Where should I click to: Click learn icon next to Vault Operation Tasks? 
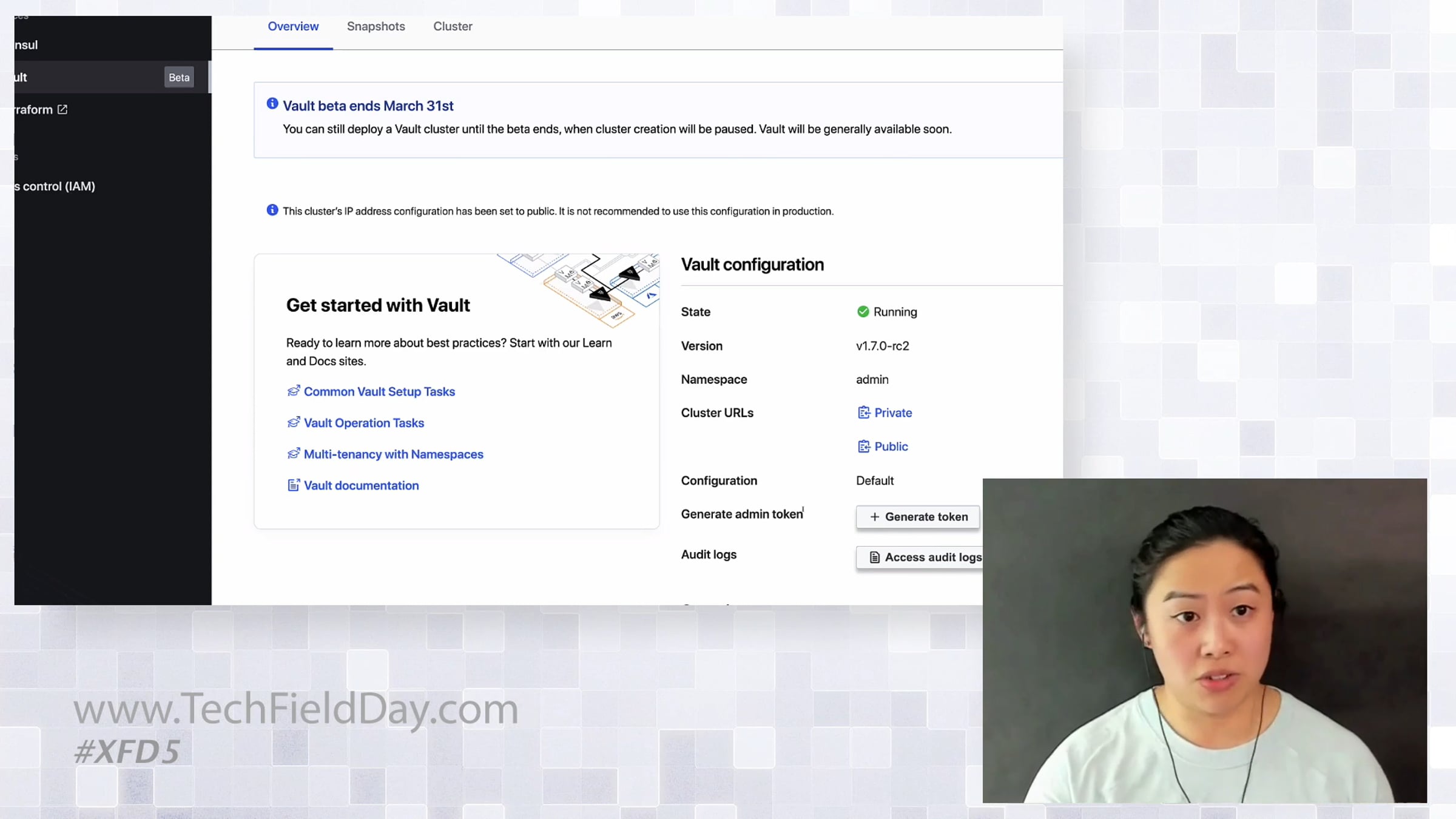pyautogui.click(x=294, y=422)
